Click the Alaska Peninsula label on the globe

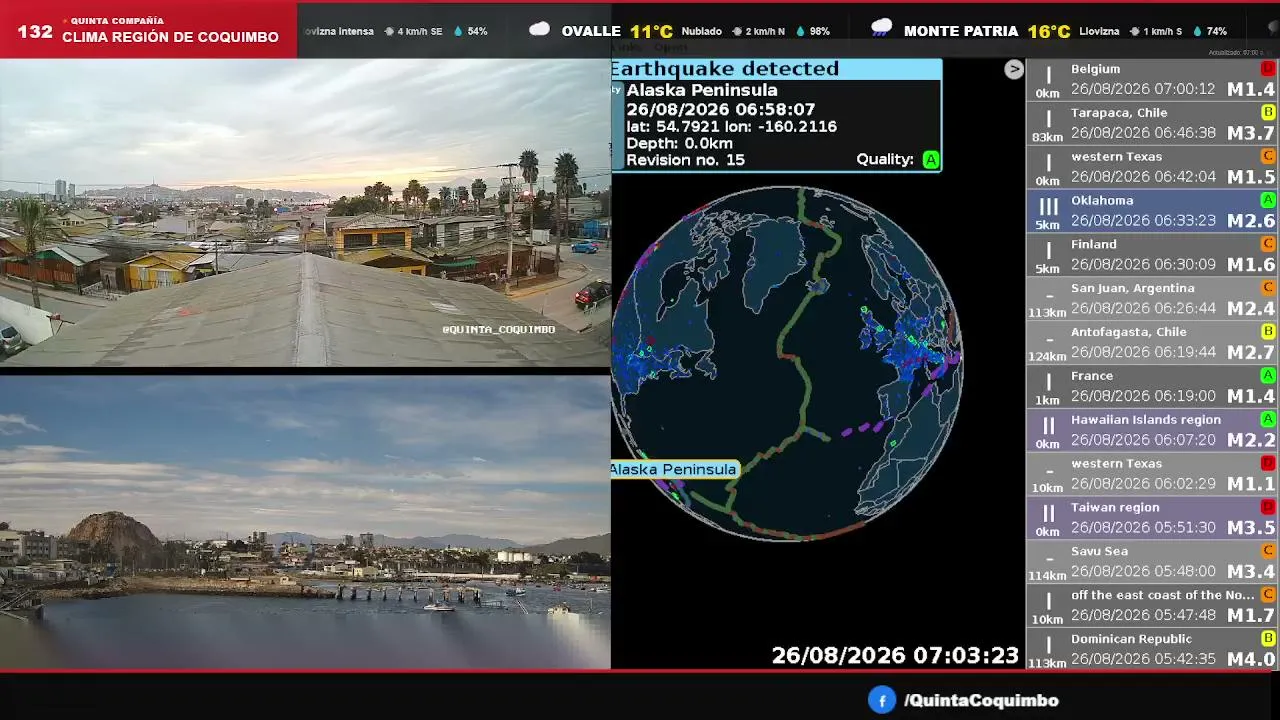(x=674, y=469)
